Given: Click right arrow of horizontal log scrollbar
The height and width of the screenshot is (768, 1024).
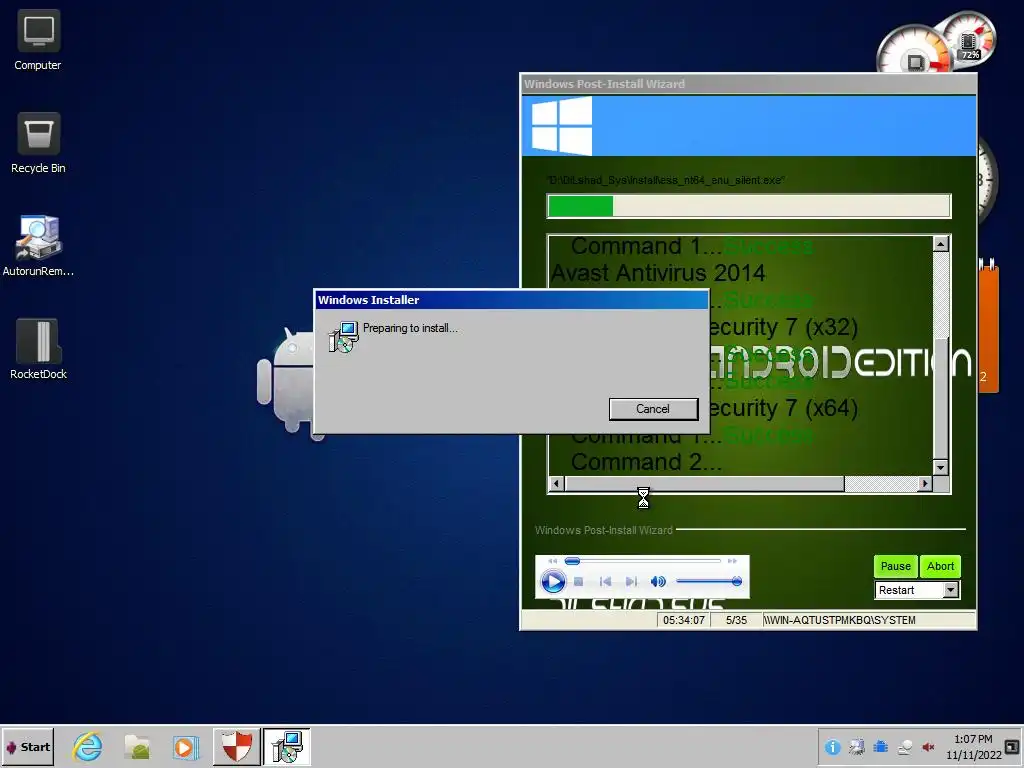Looking at the screenshot, I should click(x=925, y=484).
